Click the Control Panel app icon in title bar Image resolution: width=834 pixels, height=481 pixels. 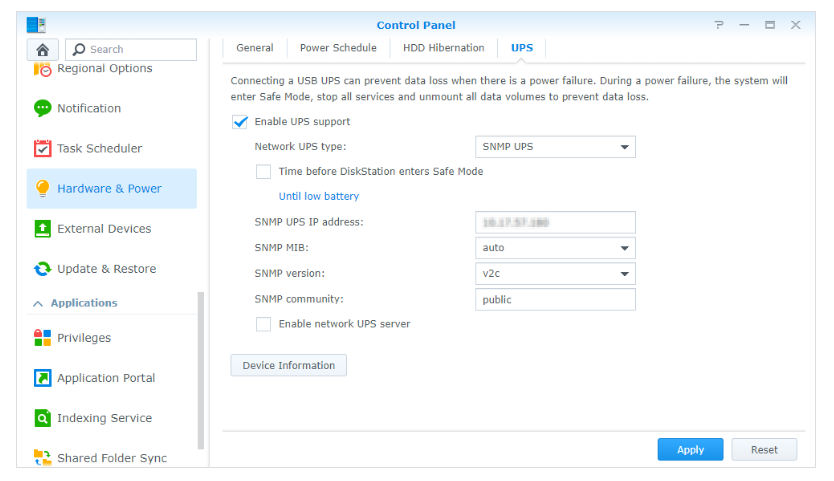(36, 24)
